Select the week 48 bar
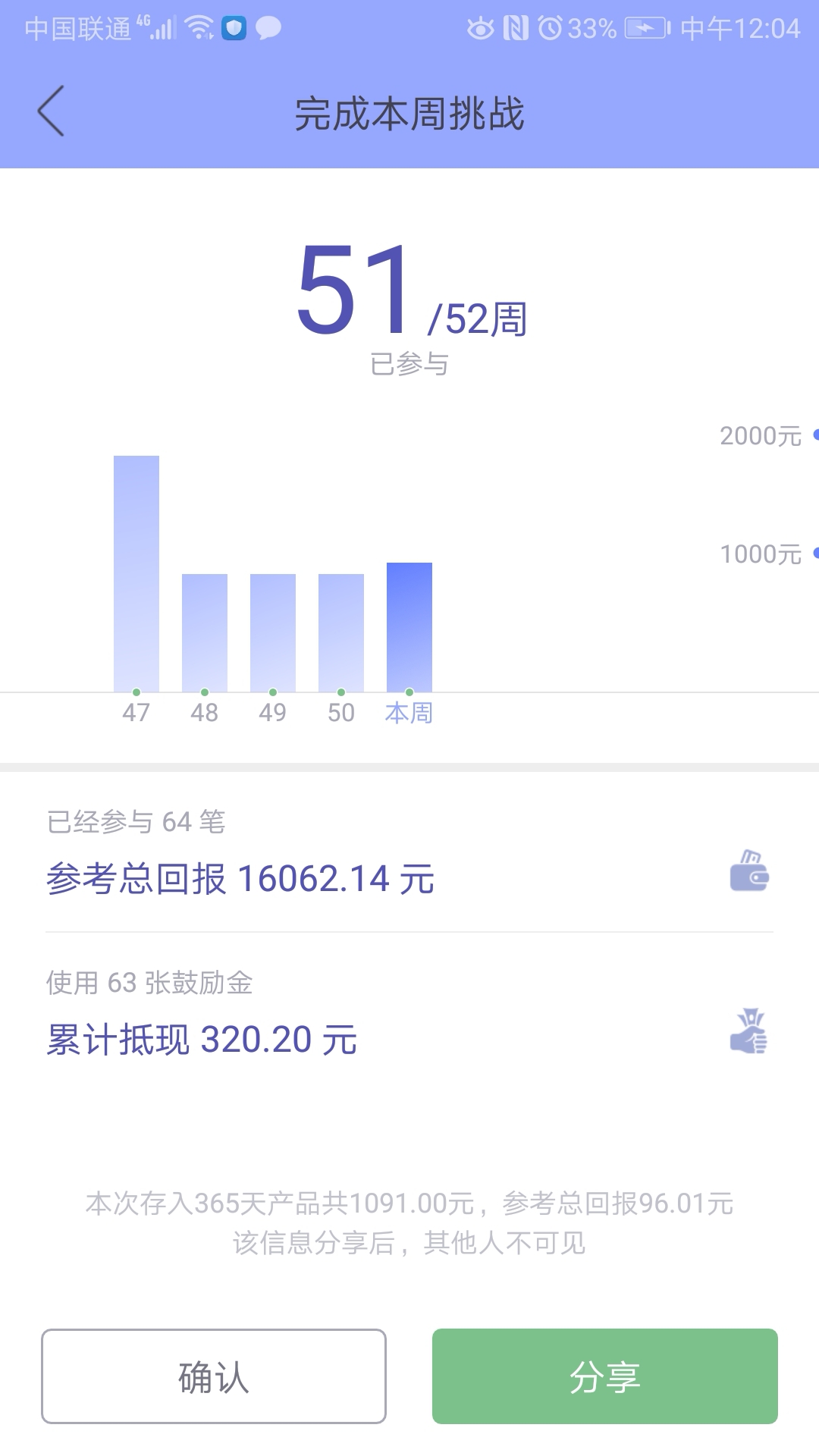Image resolution: width=819 pixels, height=1456 pixels. click(205, 632)
